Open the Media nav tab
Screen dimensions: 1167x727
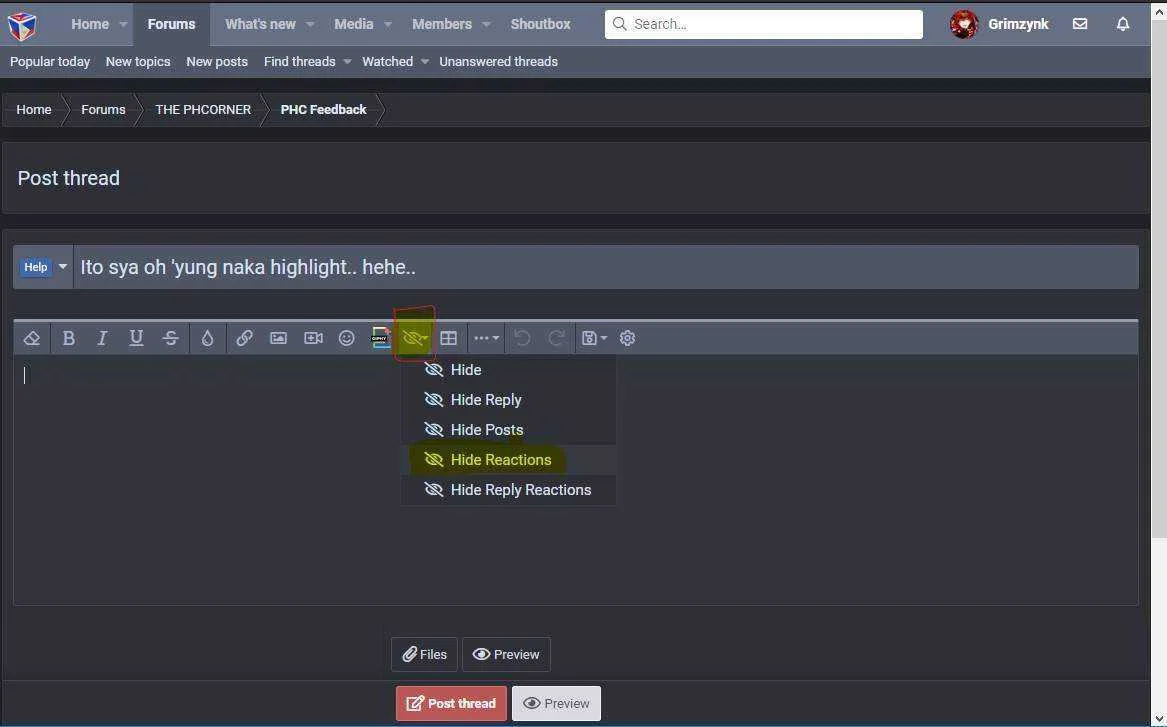354,25
